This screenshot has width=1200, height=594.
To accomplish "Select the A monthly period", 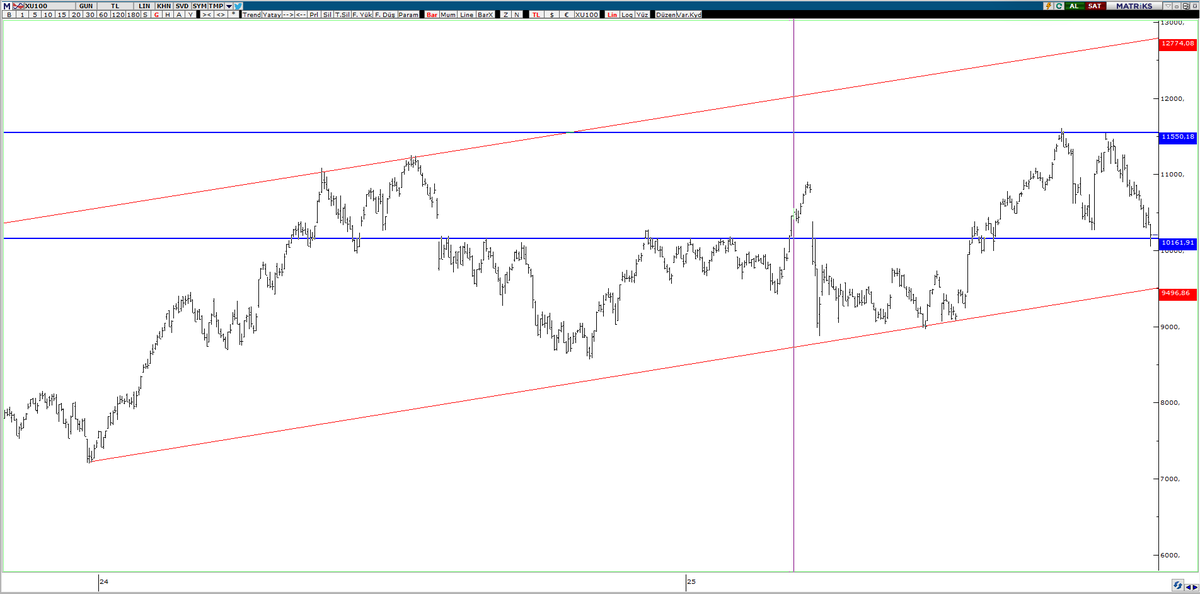I will [179, 15].
